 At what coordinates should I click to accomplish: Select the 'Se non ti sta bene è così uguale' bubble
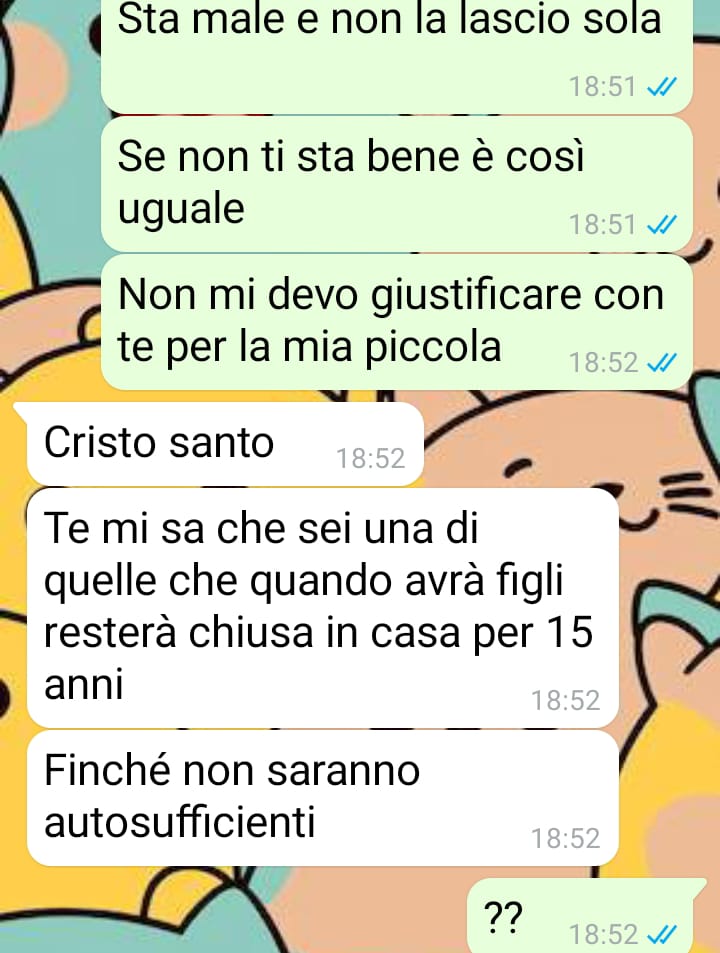[396, 184]
